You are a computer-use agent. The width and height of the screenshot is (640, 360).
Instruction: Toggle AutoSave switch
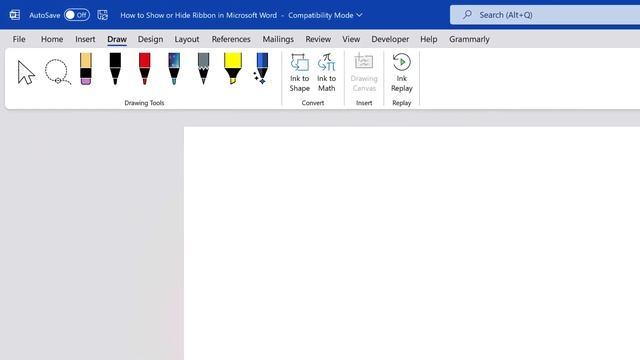click(x=77, y=15)
